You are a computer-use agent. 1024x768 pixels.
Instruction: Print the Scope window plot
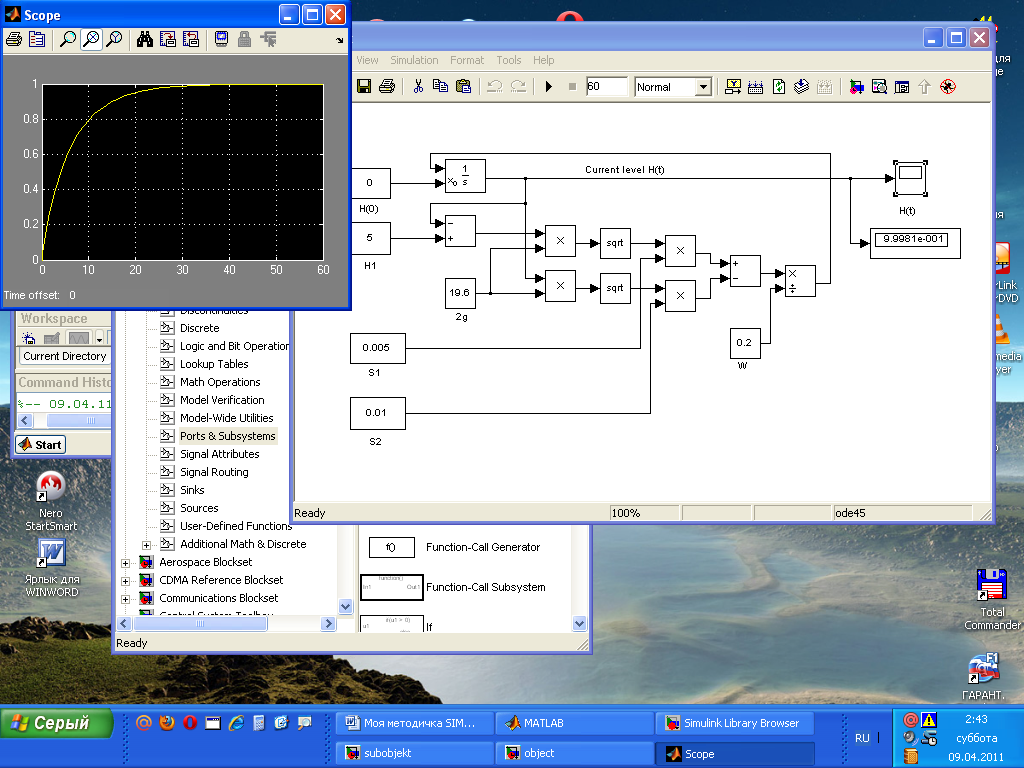point(14,40)
